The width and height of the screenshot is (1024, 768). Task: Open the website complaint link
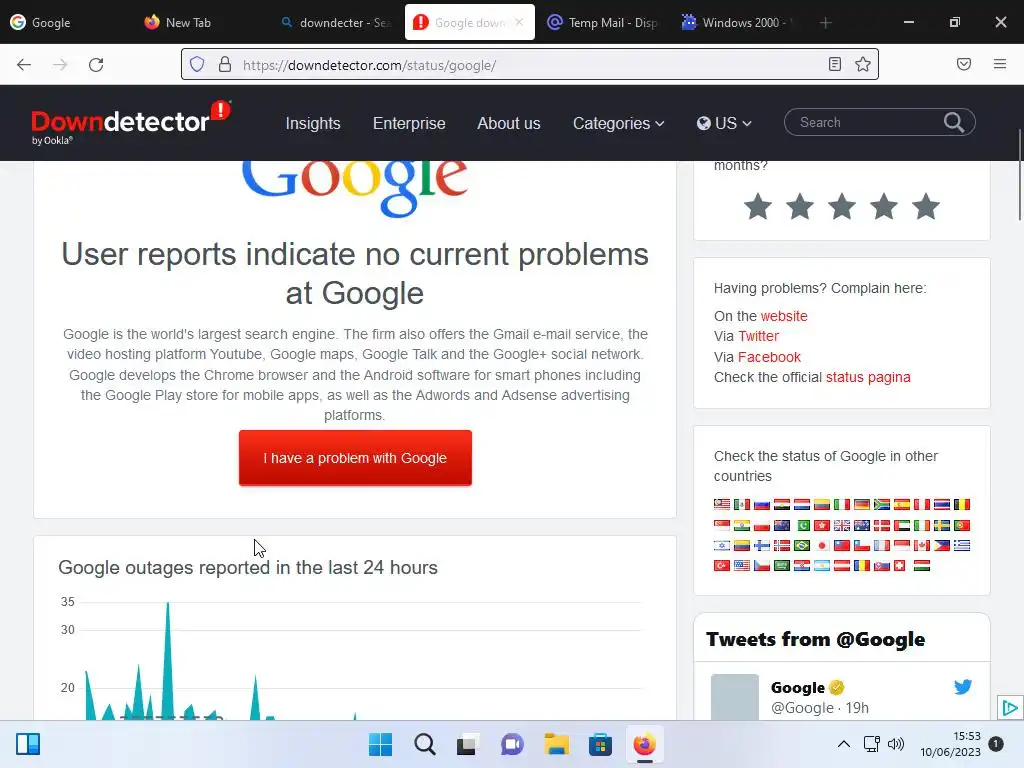784,316
